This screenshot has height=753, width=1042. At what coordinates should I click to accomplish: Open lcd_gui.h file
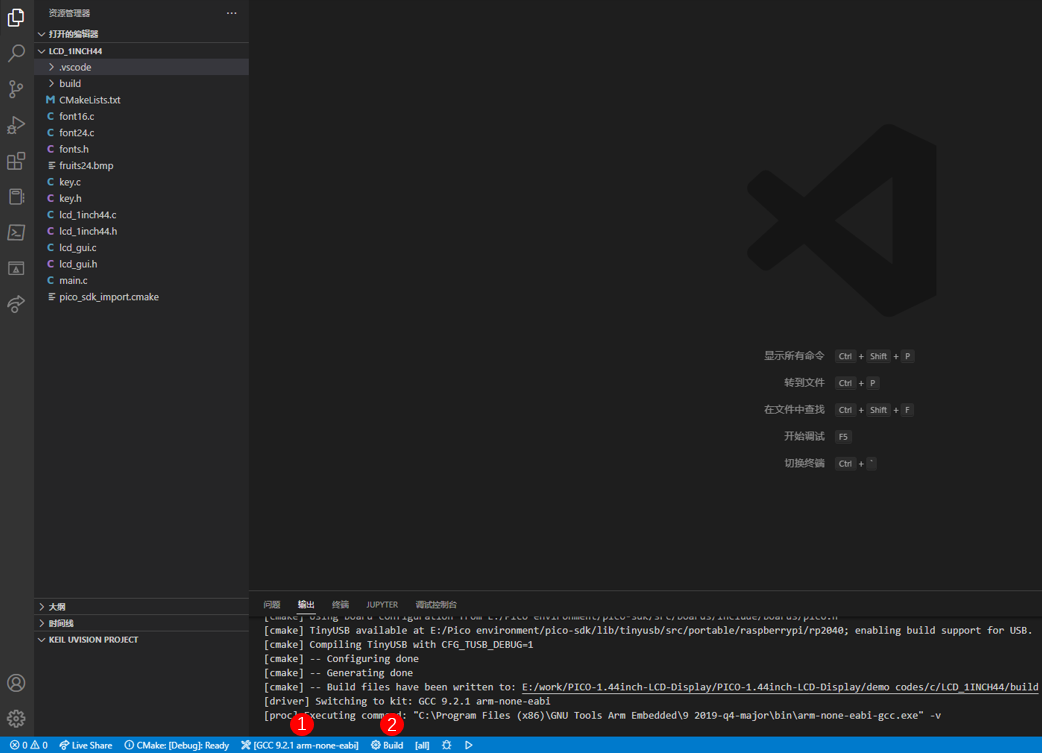click(x=142, y=264)
